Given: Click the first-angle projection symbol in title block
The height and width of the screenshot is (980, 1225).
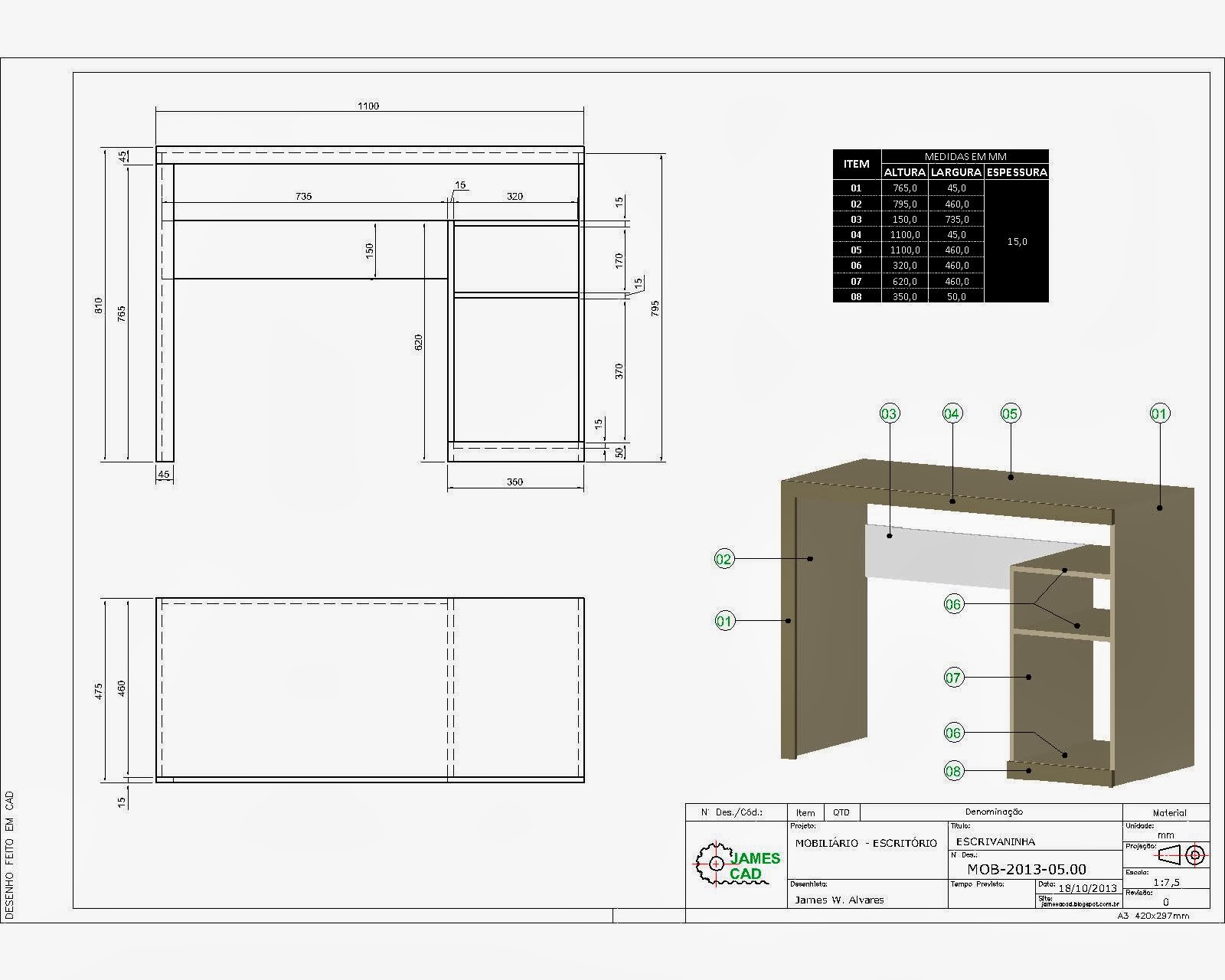Looking at the screenshot, I should [1181, 854].
